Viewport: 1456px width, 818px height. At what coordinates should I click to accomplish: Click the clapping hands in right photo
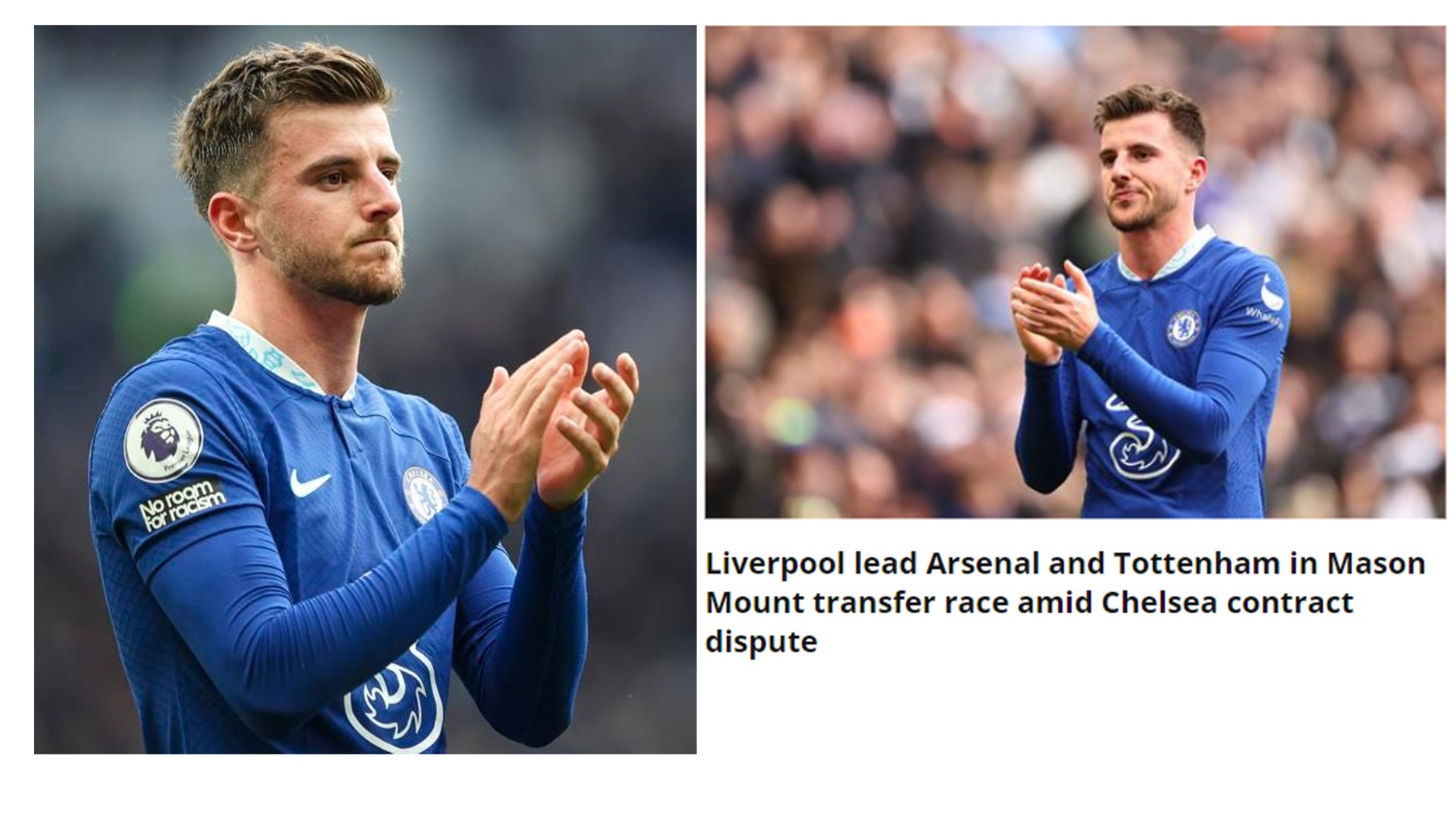[x=1053, y=311]
